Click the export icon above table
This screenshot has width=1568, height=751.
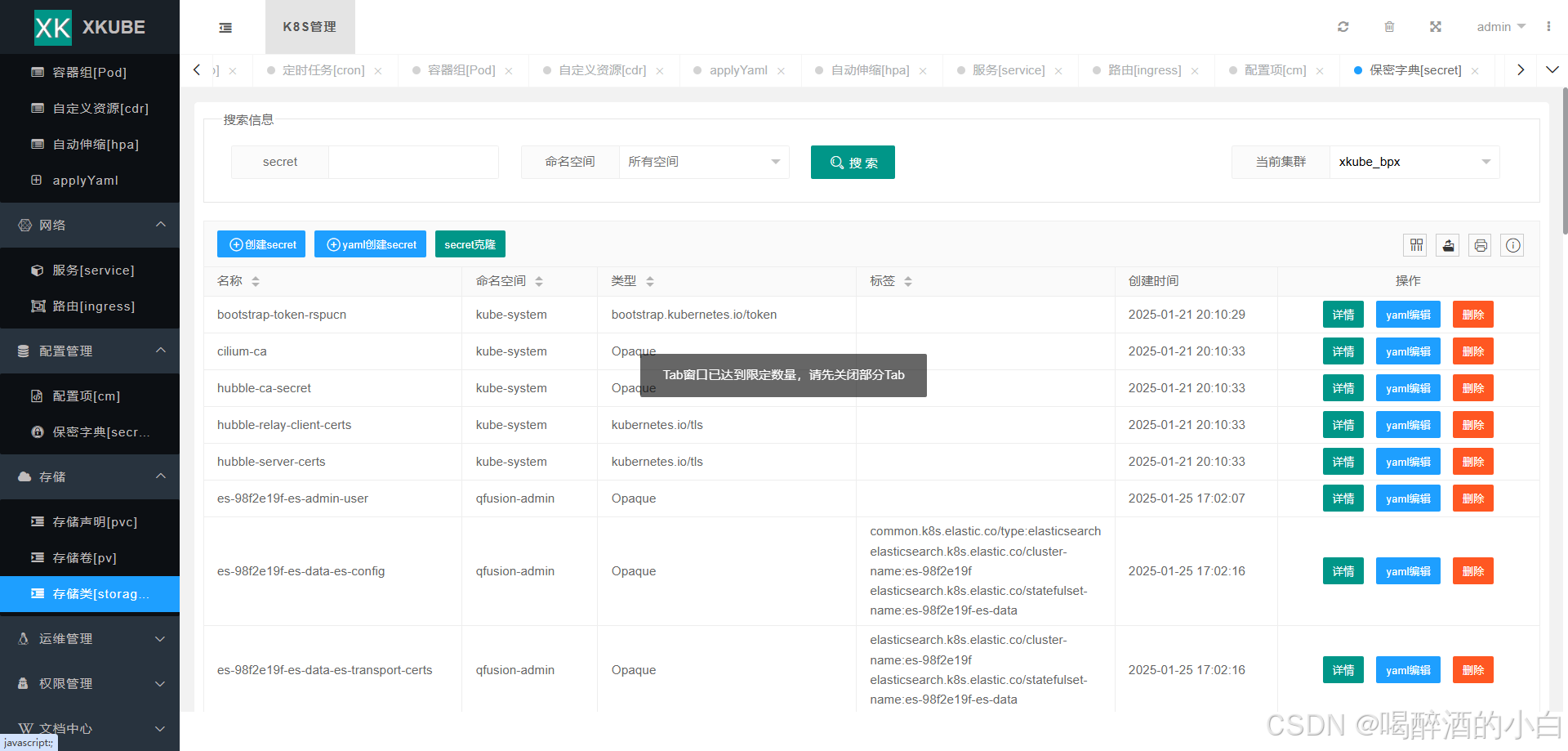[x=1448, y=245]
